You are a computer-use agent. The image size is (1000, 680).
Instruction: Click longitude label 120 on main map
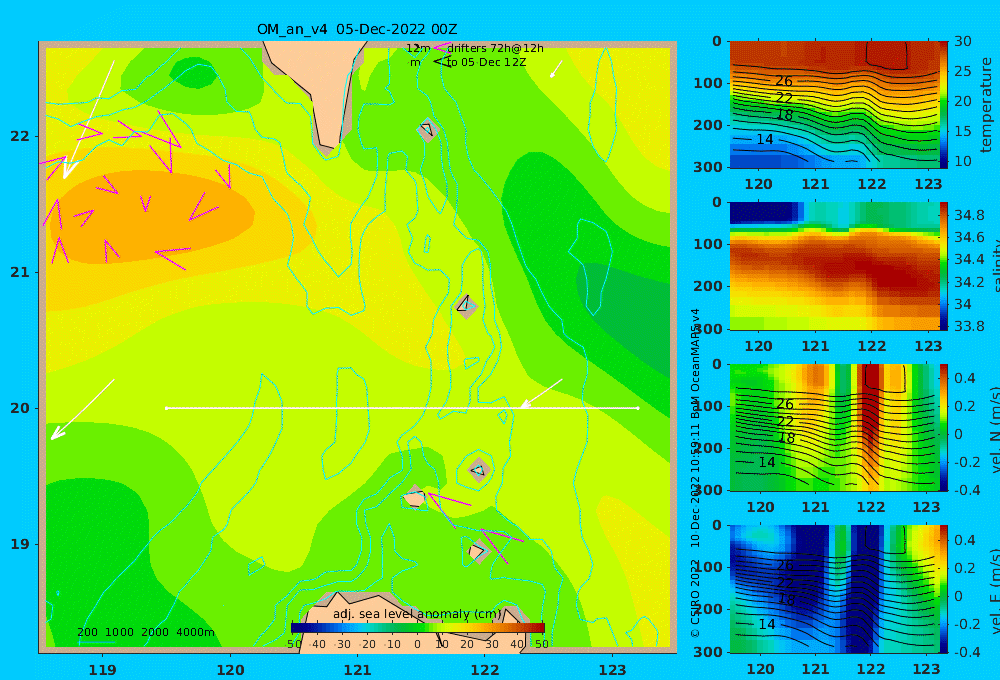230,670
